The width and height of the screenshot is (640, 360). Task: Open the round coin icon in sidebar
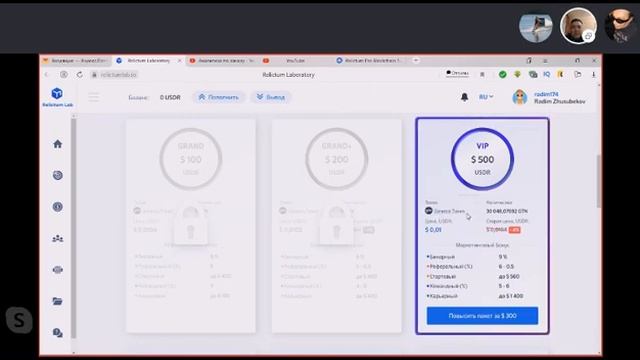tap(58, 207)
